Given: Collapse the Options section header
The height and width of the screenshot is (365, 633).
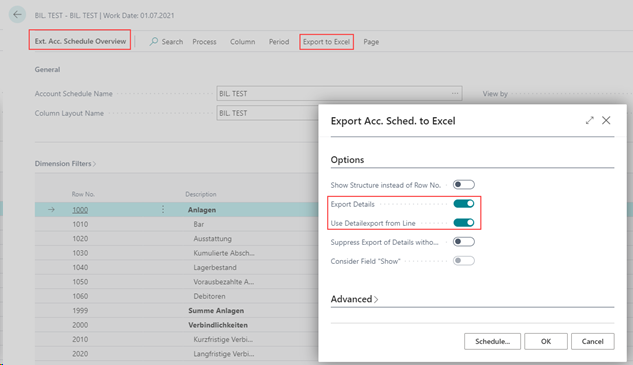Looking at the screenshot, I should [x=347, y=159].
